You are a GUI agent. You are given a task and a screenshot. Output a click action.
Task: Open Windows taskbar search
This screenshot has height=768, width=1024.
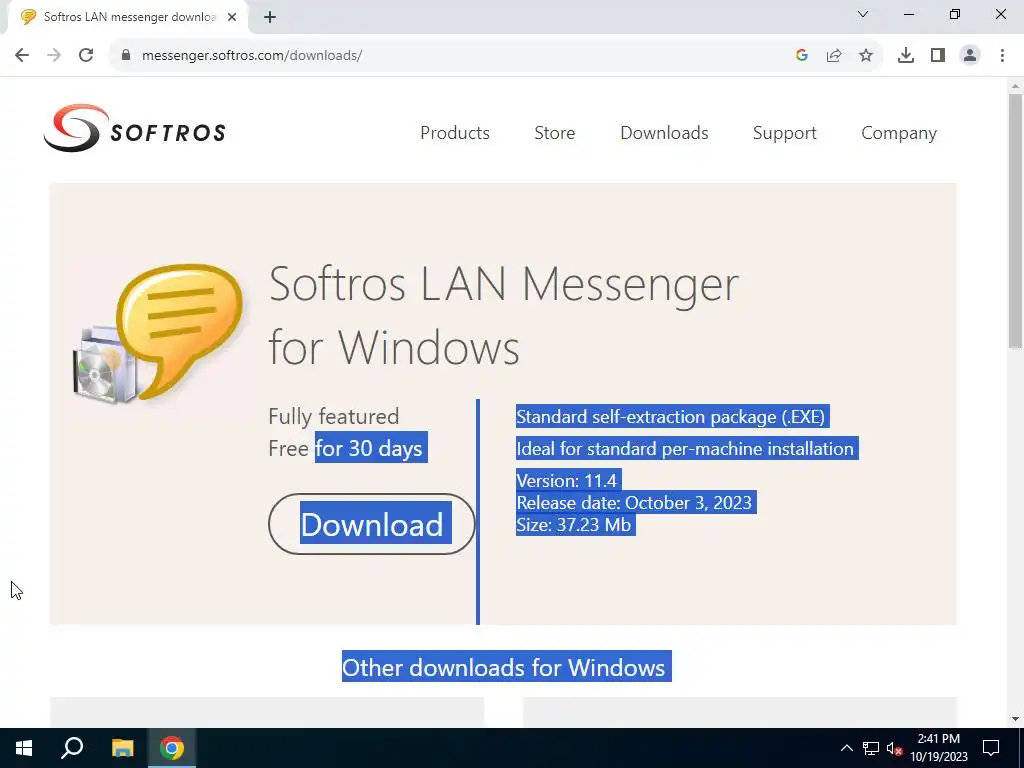click(x=72, y=748)
